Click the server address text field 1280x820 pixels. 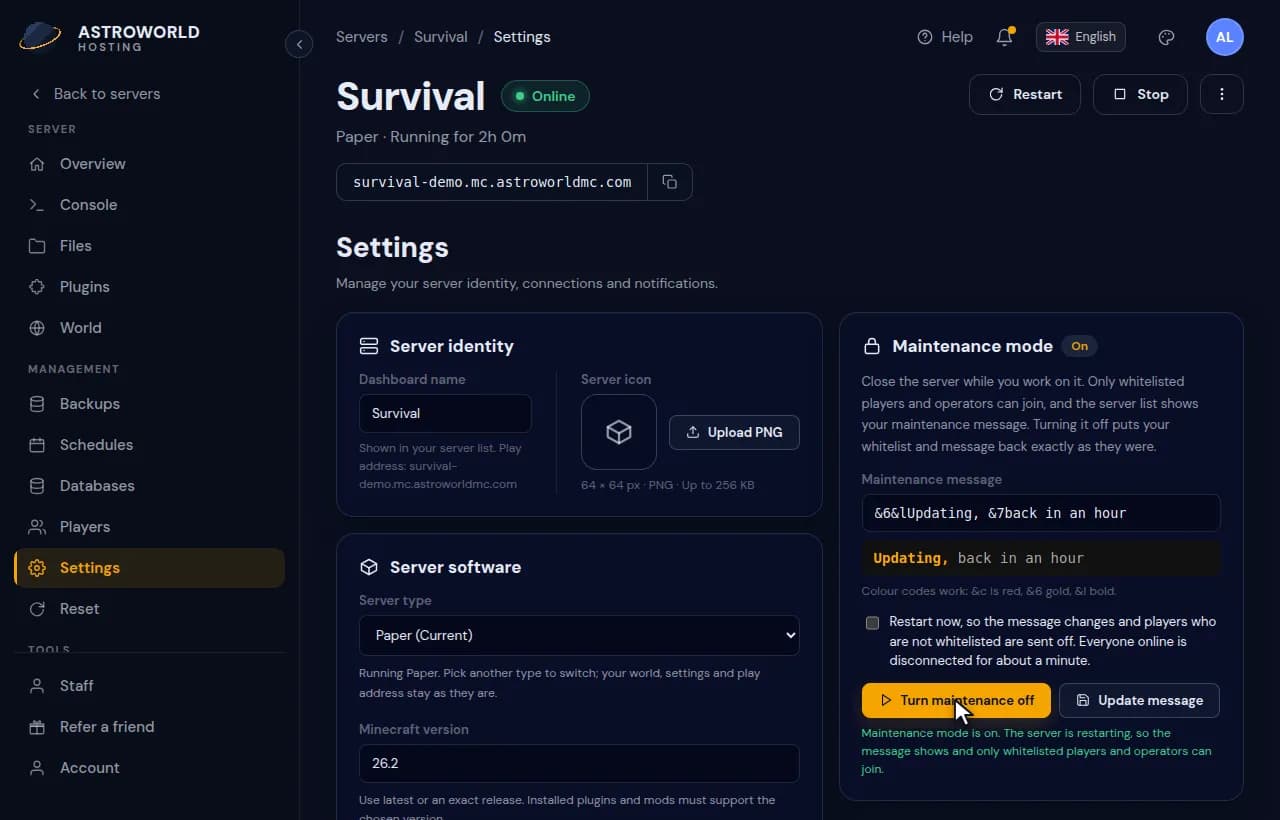point(492,182)
